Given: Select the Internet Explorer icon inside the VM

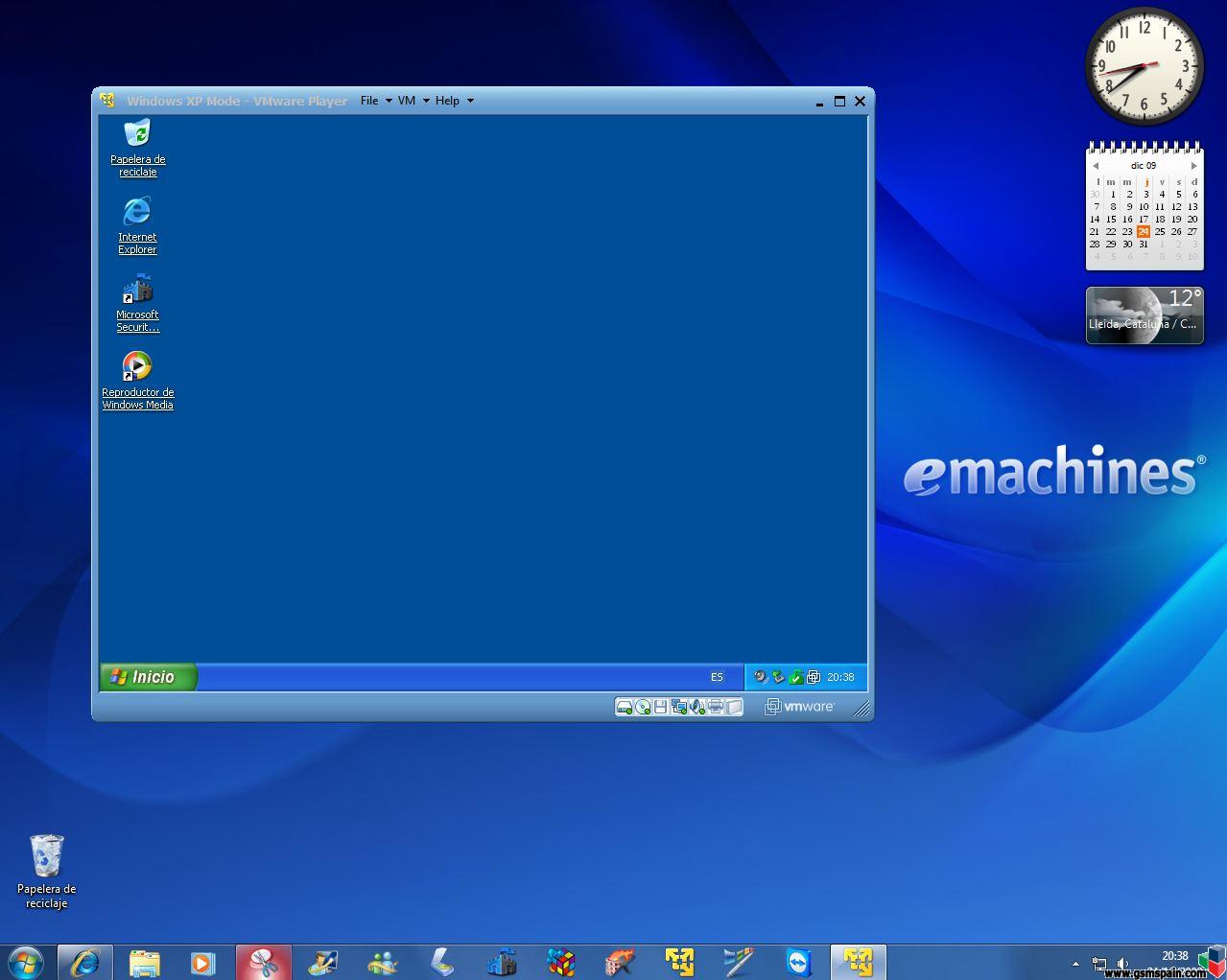Looking at the screenshot, I should click(137, 225).
